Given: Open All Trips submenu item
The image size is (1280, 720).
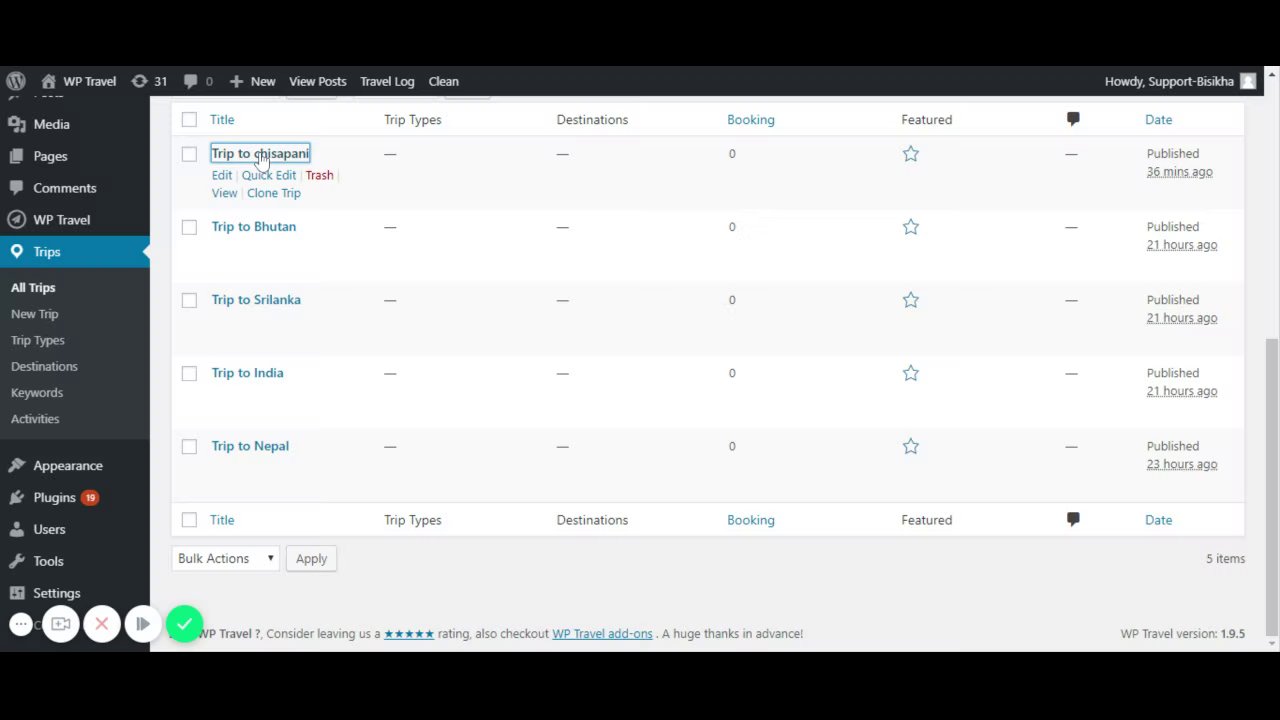Looking at the screenshot, I should (33, 288).
